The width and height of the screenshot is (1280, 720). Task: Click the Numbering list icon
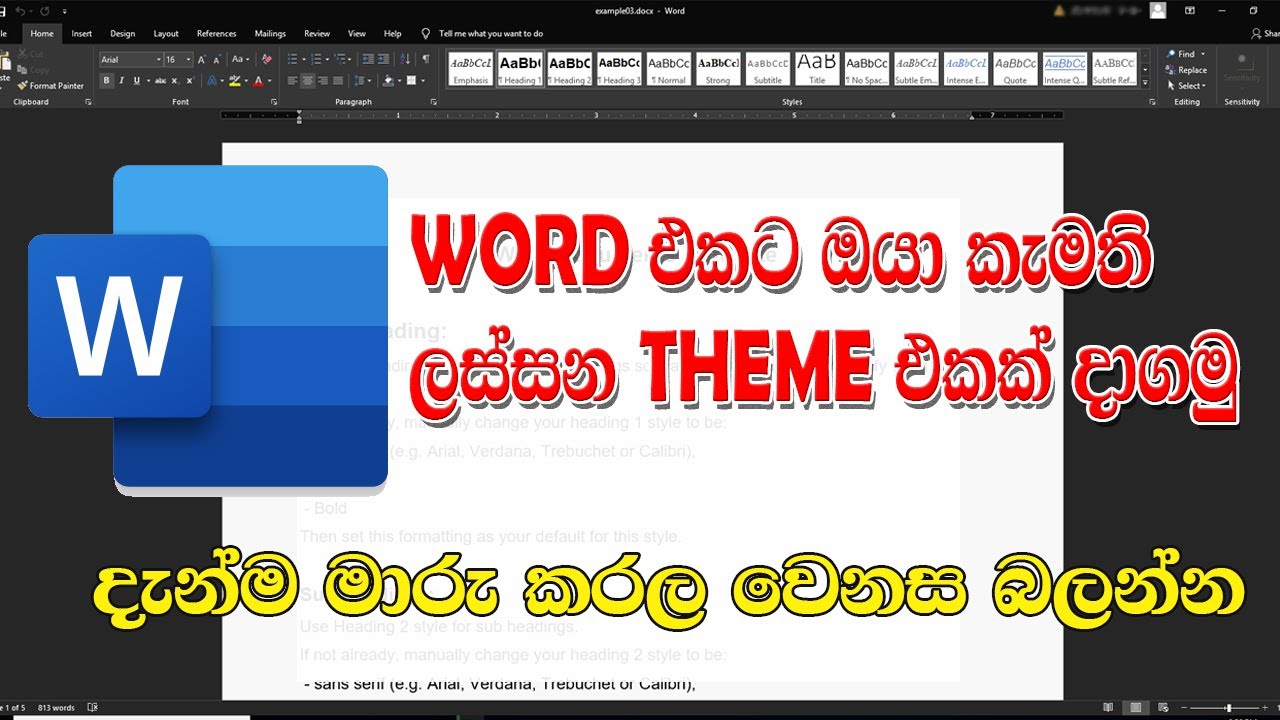point(316,59)
